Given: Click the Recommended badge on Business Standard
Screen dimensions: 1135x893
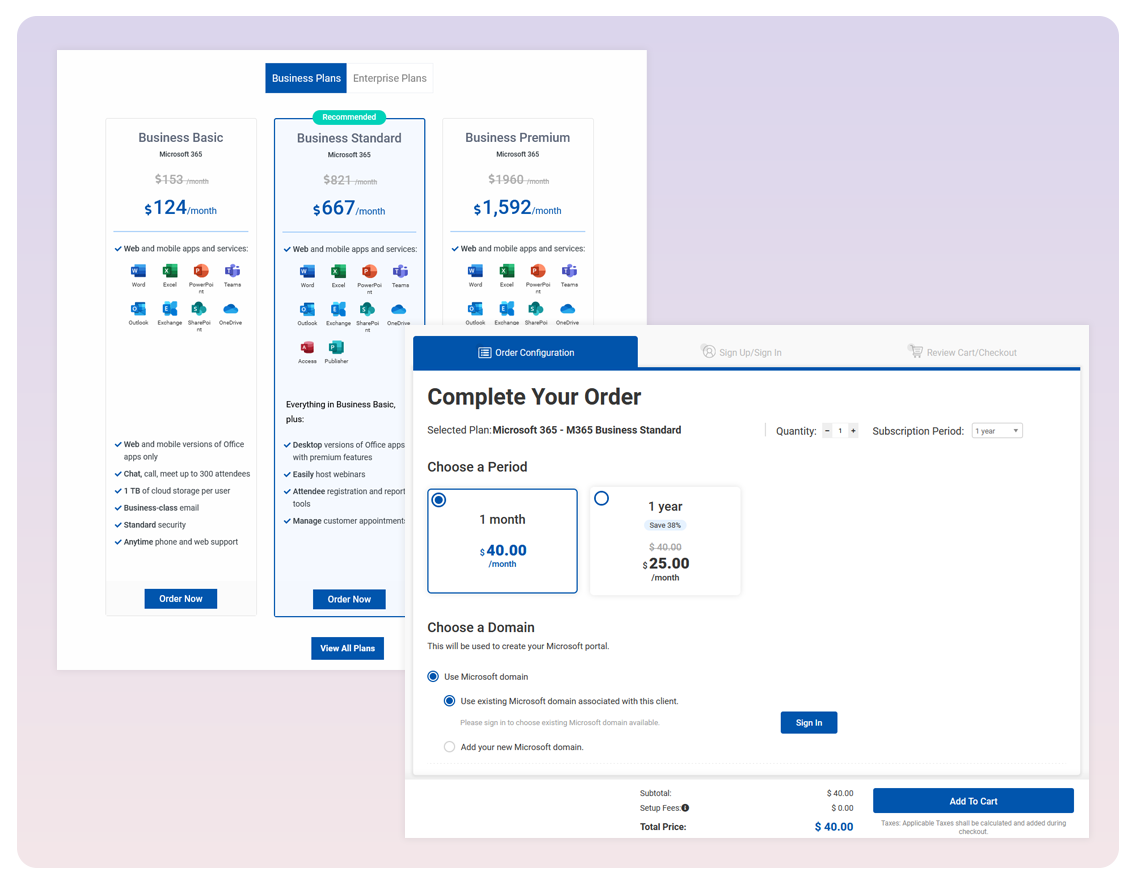Looking at the screenshot, I should pyautogui.click(x=349, y=117).
